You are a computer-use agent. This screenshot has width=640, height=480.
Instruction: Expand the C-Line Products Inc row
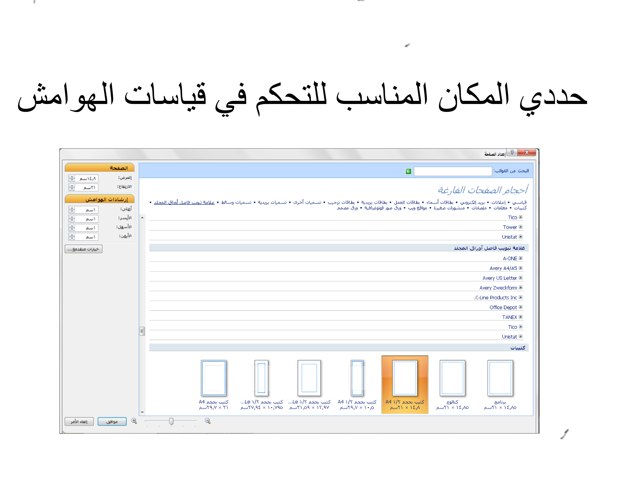520,298
